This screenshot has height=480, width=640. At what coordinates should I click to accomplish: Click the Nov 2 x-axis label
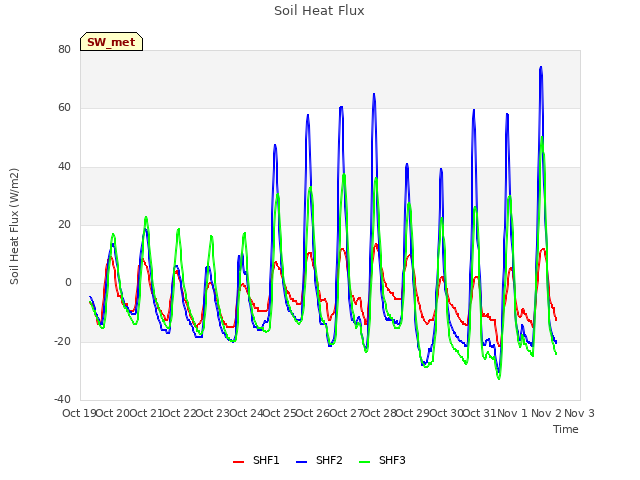pyautogui.click(x=546, y=413)
